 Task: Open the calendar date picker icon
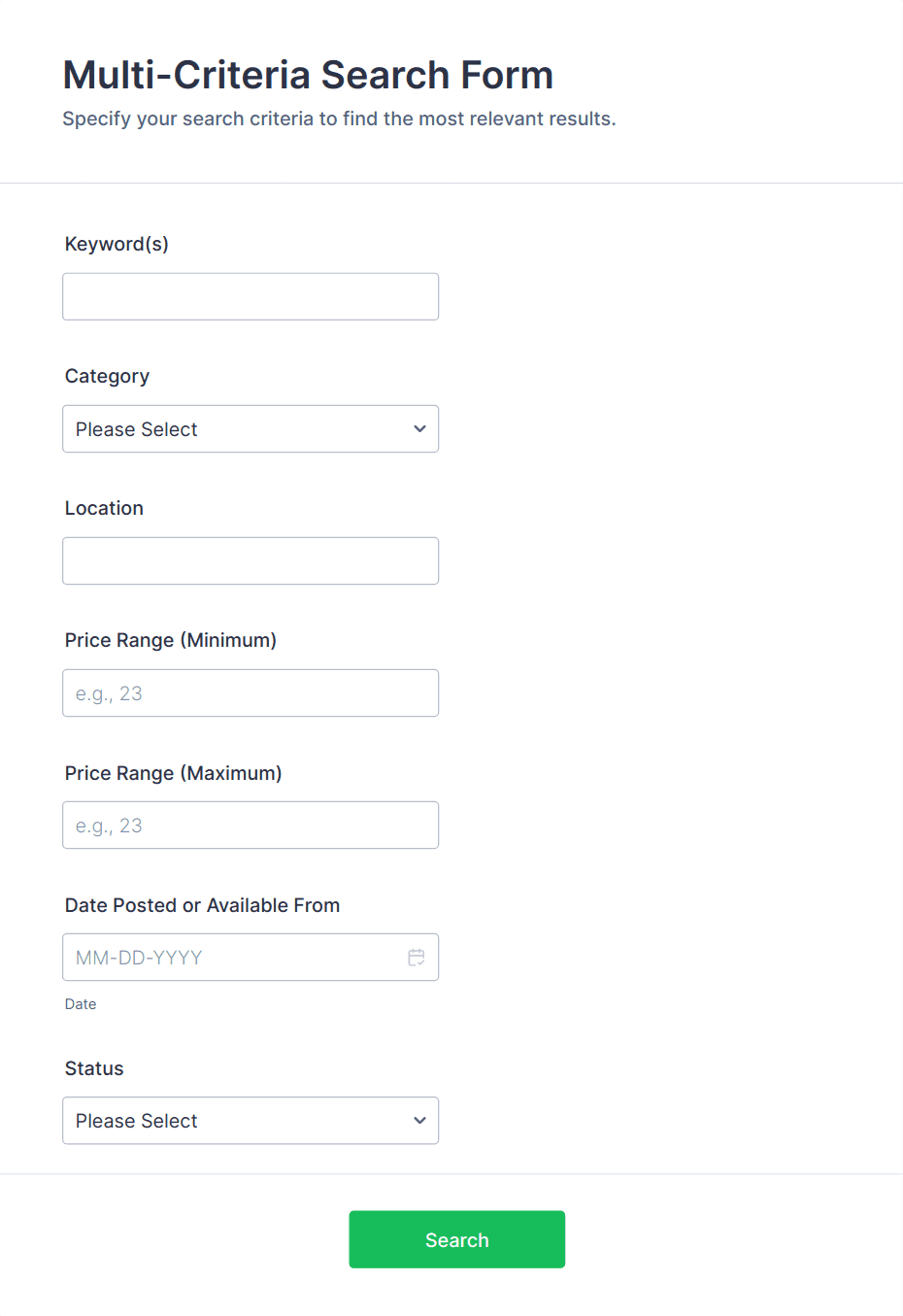pyautogui.click(x=417, y=958)
